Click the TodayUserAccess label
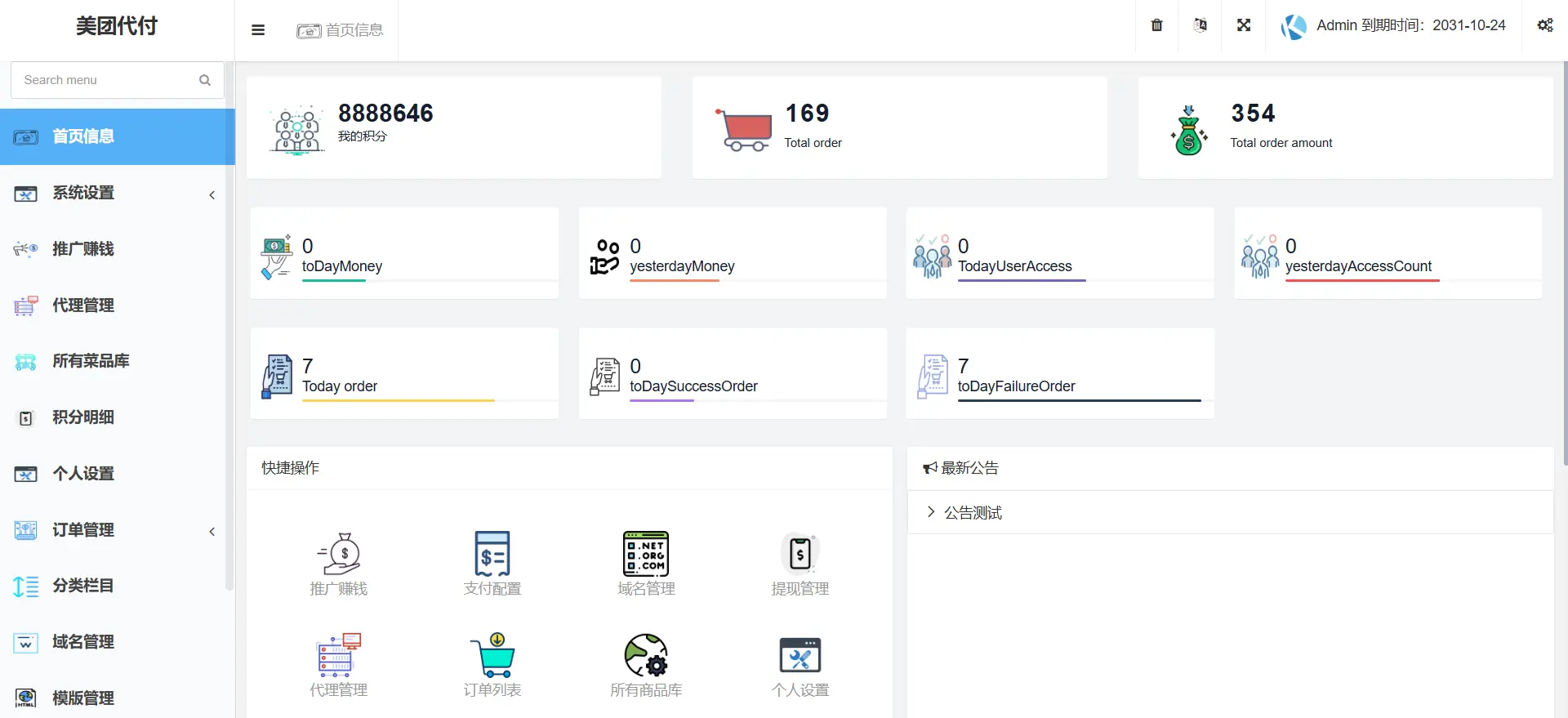This screenshot has width=1568, height=718. pyautogui.click(x=1014, y=266)
